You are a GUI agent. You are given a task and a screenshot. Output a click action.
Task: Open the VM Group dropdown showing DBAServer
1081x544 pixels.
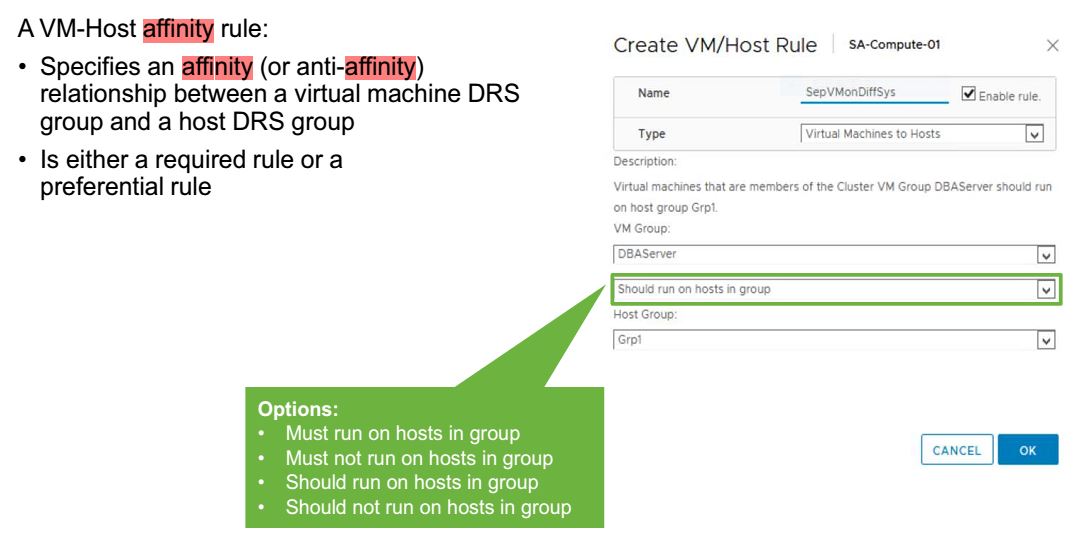tap(834, 254)
